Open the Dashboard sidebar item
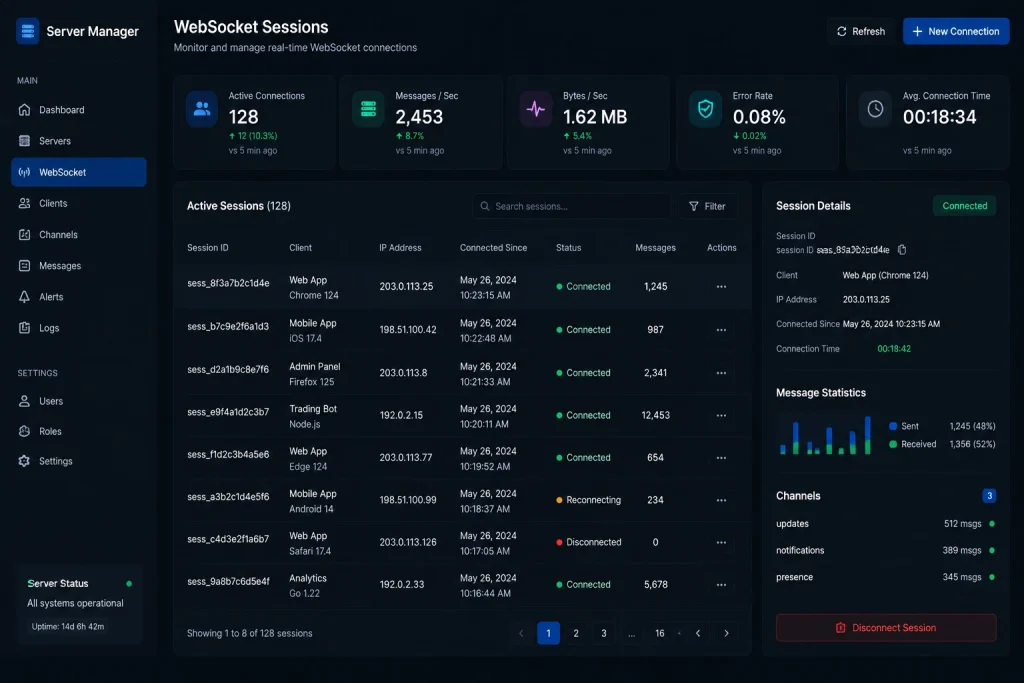This screenshot has width=1024, height=683. tap(78, 110)
